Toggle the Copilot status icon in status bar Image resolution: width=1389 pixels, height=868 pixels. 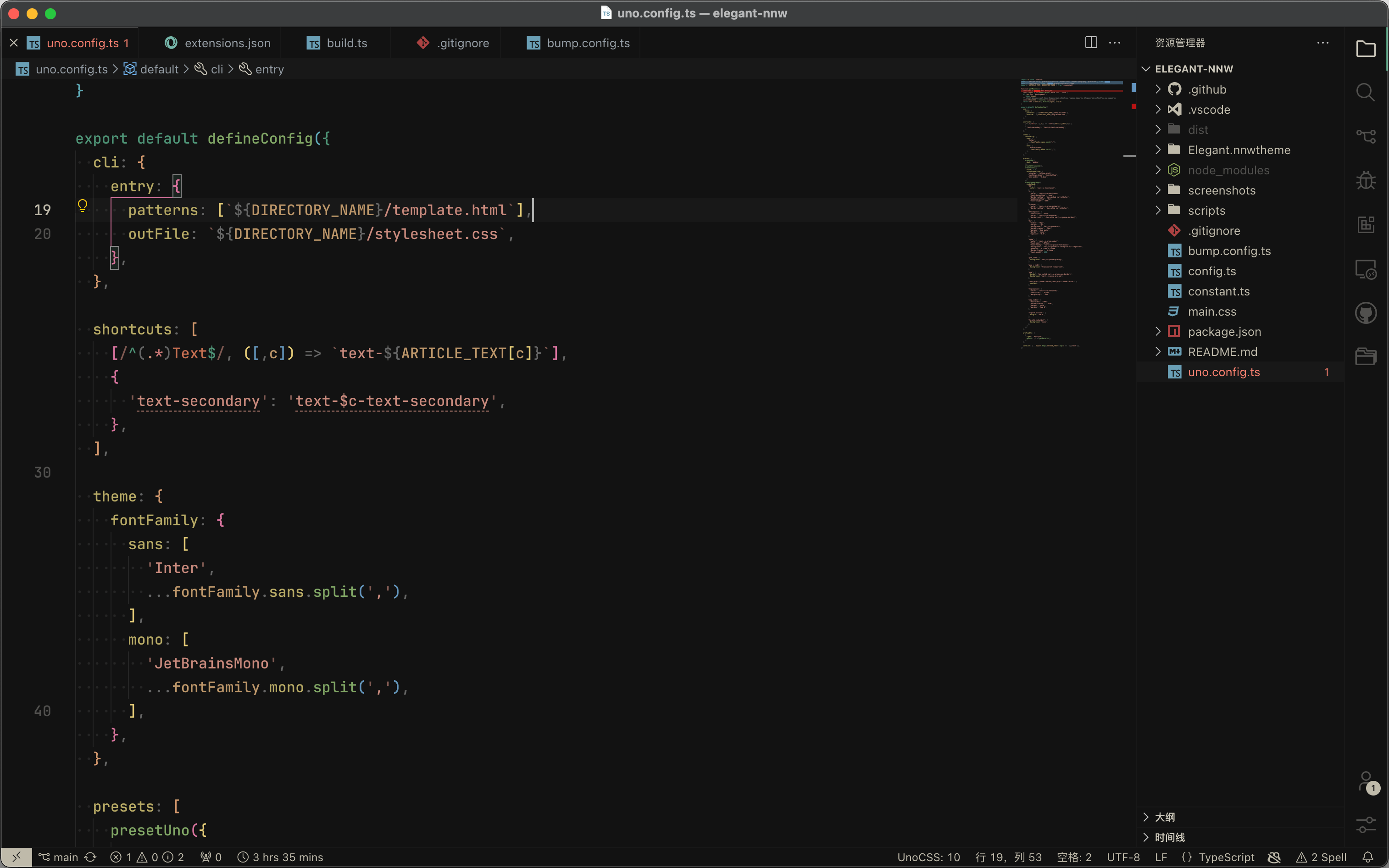(1274, 857)
